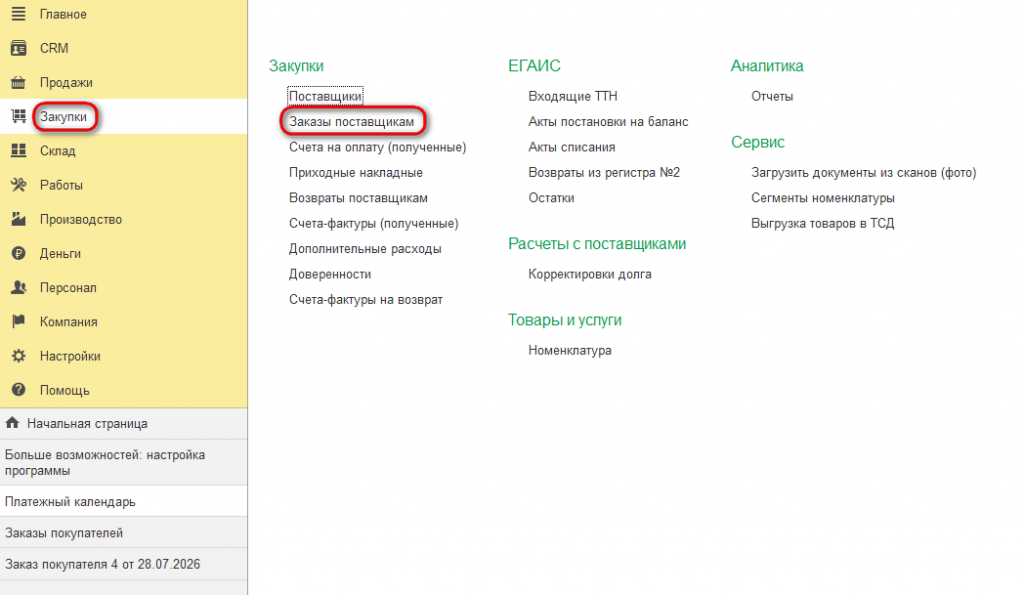
Task: Open Отчеты under Аналитика
Action: tap(772, 96)
